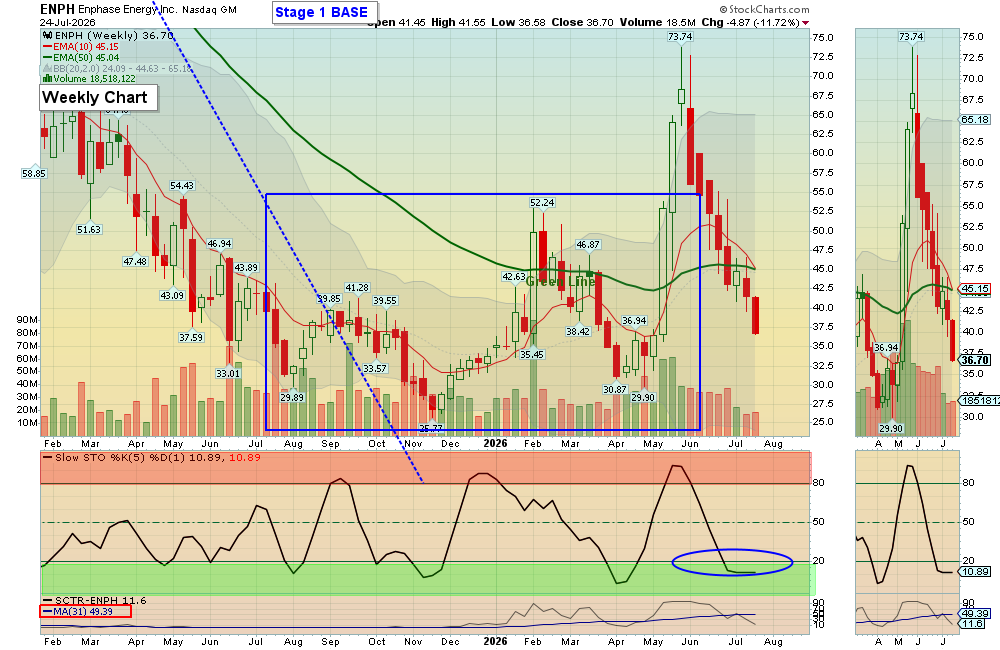The height and width of the screenshot is (650, 1000).
Task: Click the 'High 41.55' value in the header
Action: click(x=460, y=22)
